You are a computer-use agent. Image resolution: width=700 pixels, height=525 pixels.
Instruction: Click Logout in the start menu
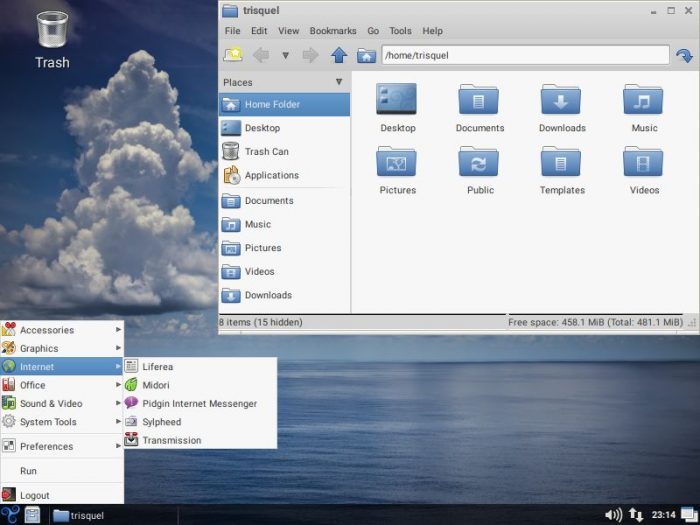(x=34, y=495)
